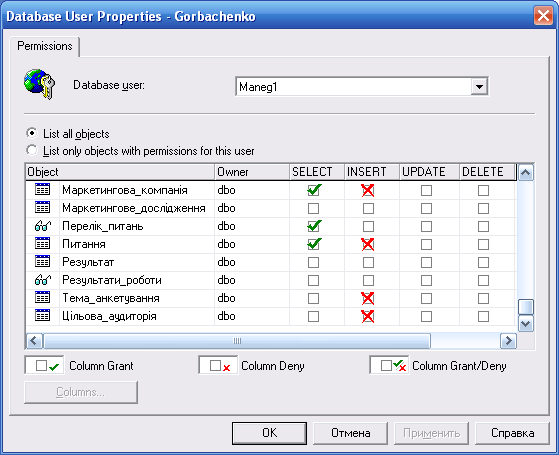Click the vertical scrollbar thumb

(x=526, y=307)
